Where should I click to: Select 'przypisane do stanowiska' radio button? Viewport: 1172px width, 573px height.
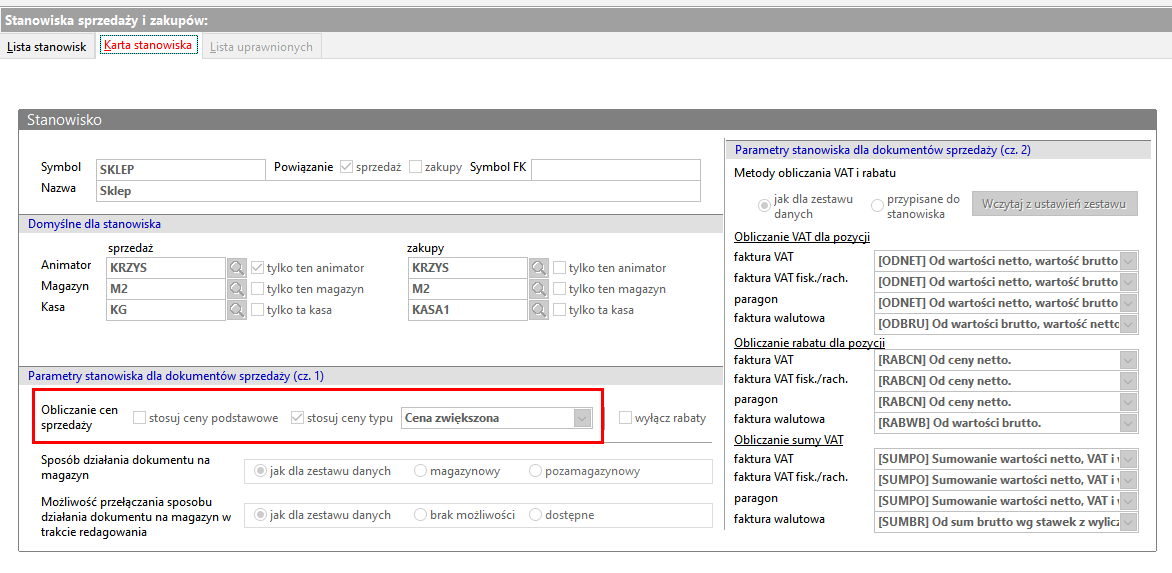[x=877, y=205]
